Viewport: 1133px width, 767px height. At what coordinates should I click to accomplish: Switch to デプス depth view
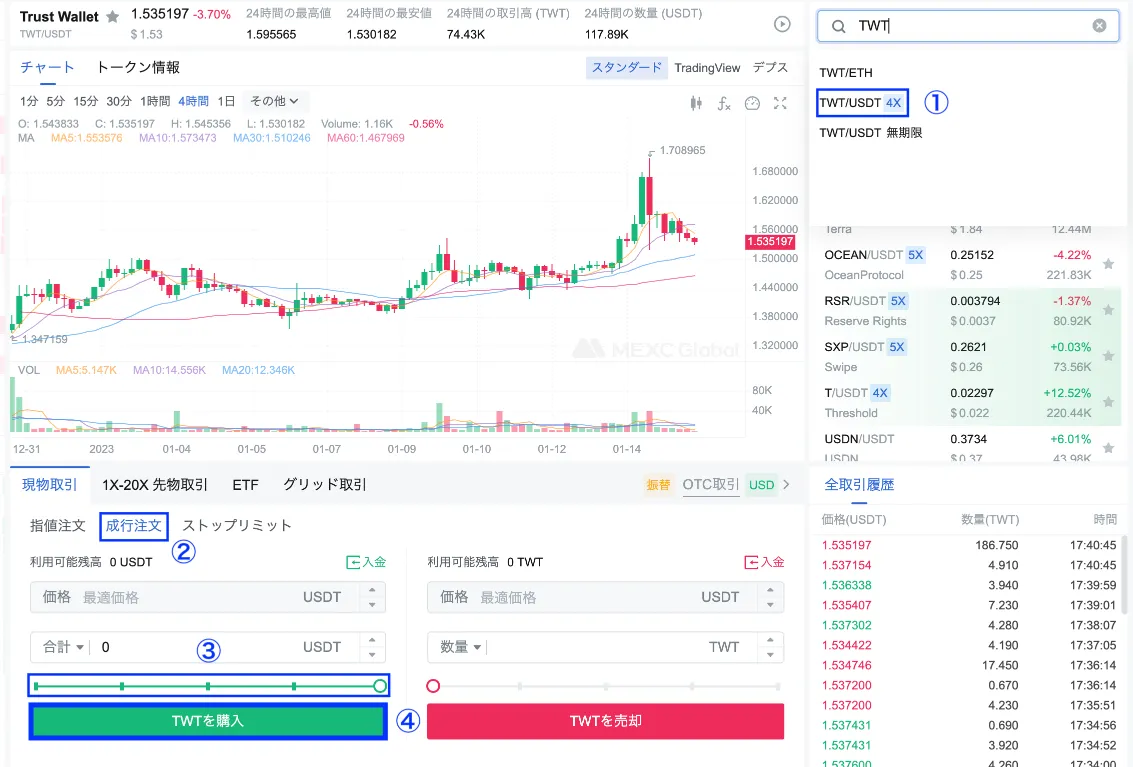click(770, 68)
